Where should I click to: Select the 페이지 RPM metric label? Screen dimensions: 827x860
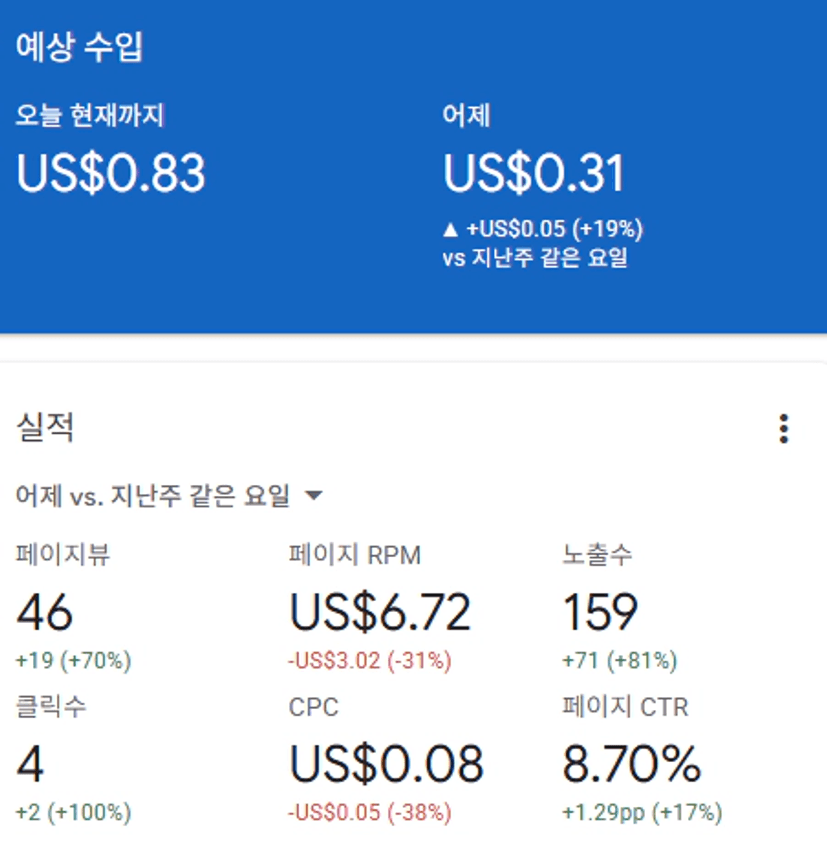(x=355, y=555)
